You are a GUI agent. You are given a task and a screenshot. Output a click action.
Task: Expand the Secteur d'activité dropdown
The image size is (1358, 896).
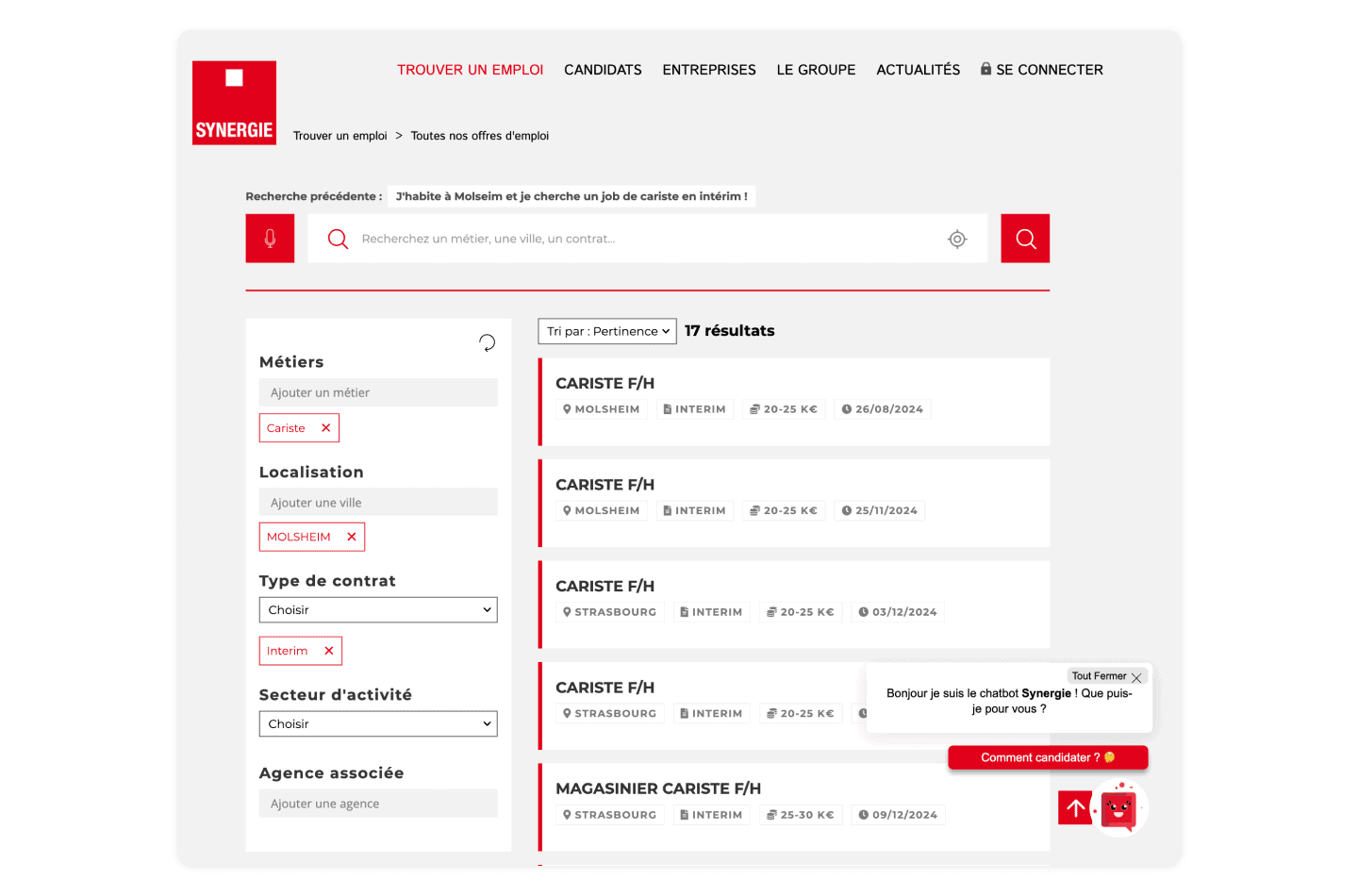(377, 724)
